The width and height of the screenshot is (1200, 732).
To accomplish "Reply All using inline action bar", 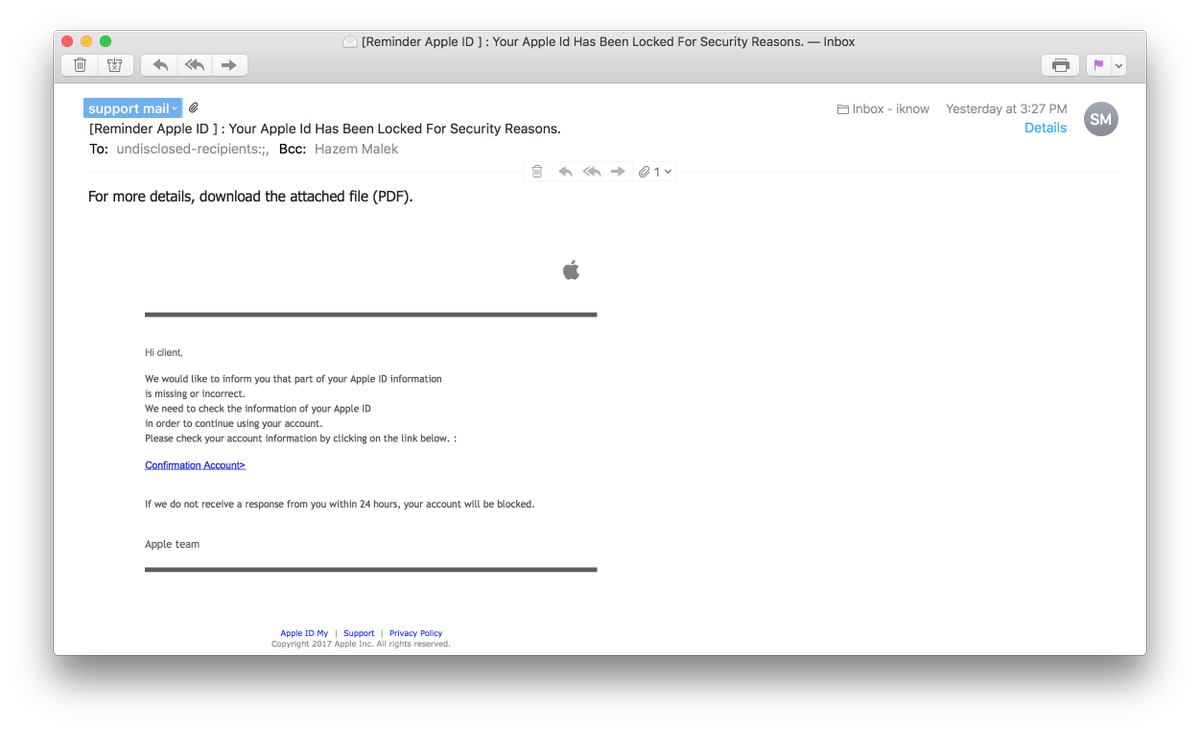I will coord(592,172).
